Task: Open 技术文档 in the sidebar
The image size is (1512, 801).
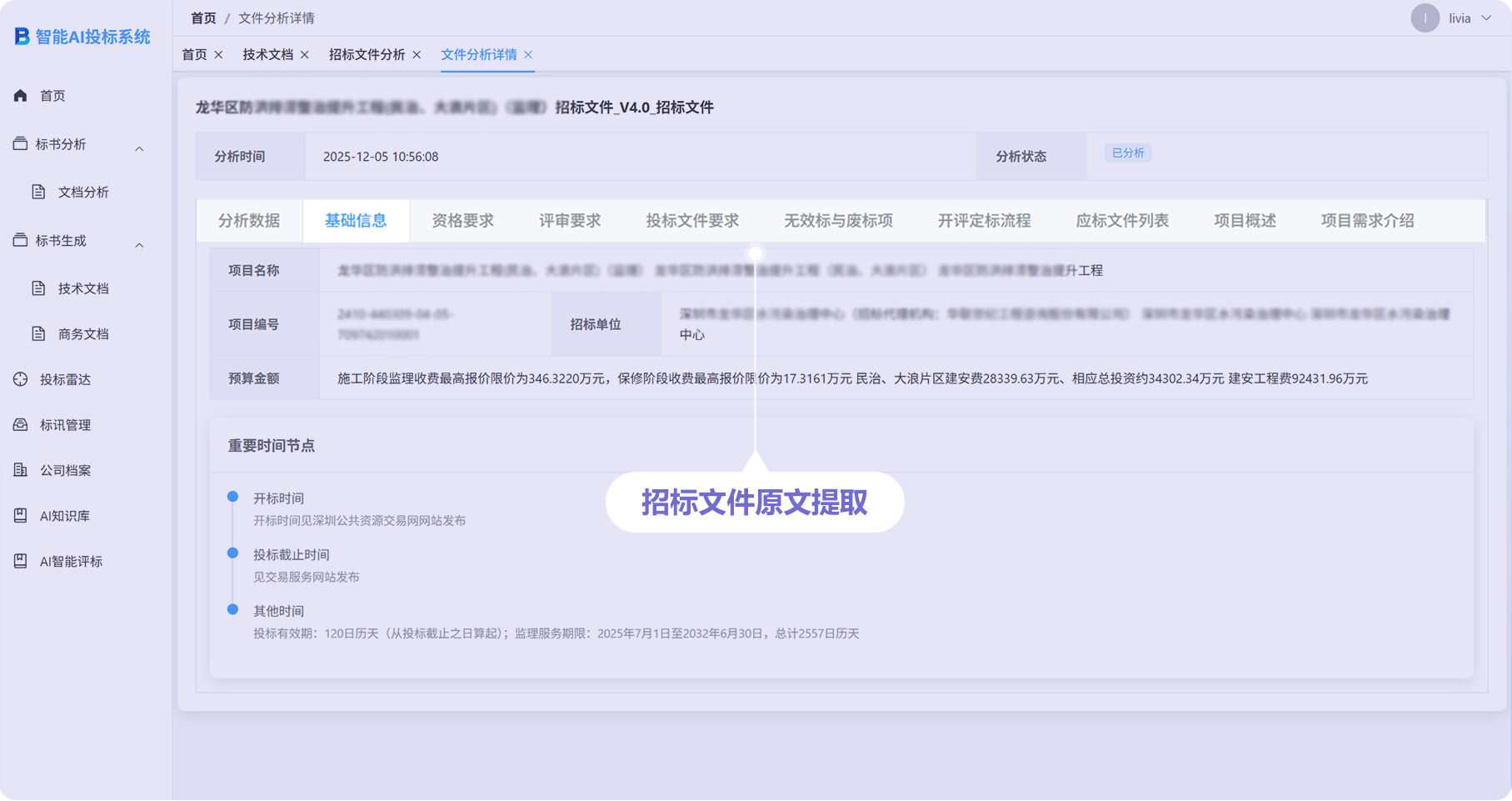Action: [83, 288]
